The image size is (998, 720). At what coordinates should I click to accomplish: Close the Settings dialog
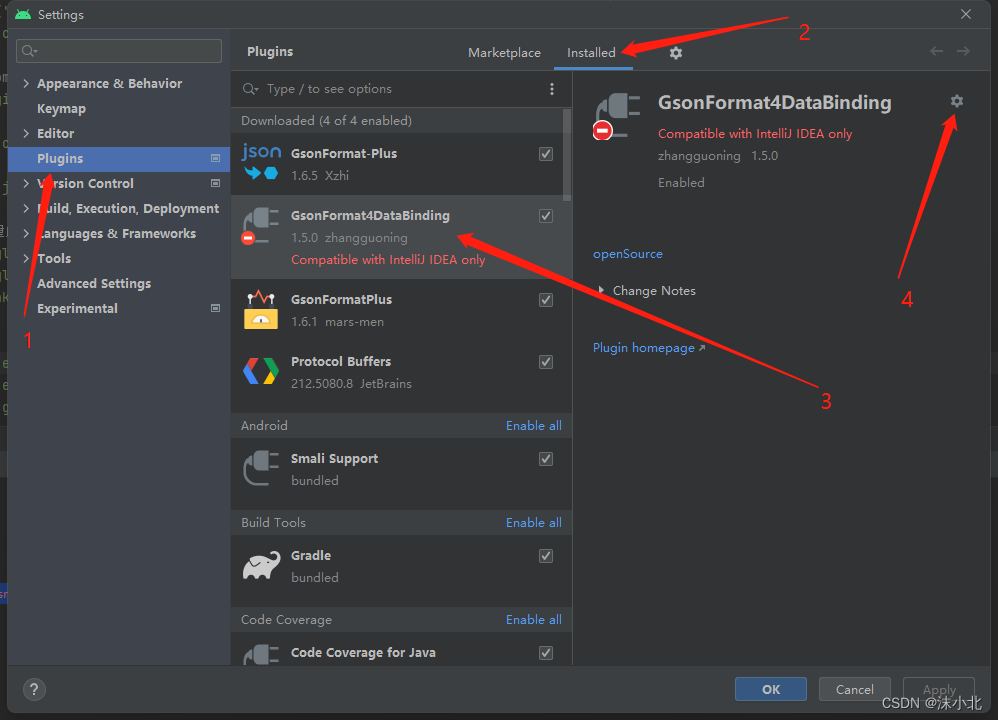966,14
